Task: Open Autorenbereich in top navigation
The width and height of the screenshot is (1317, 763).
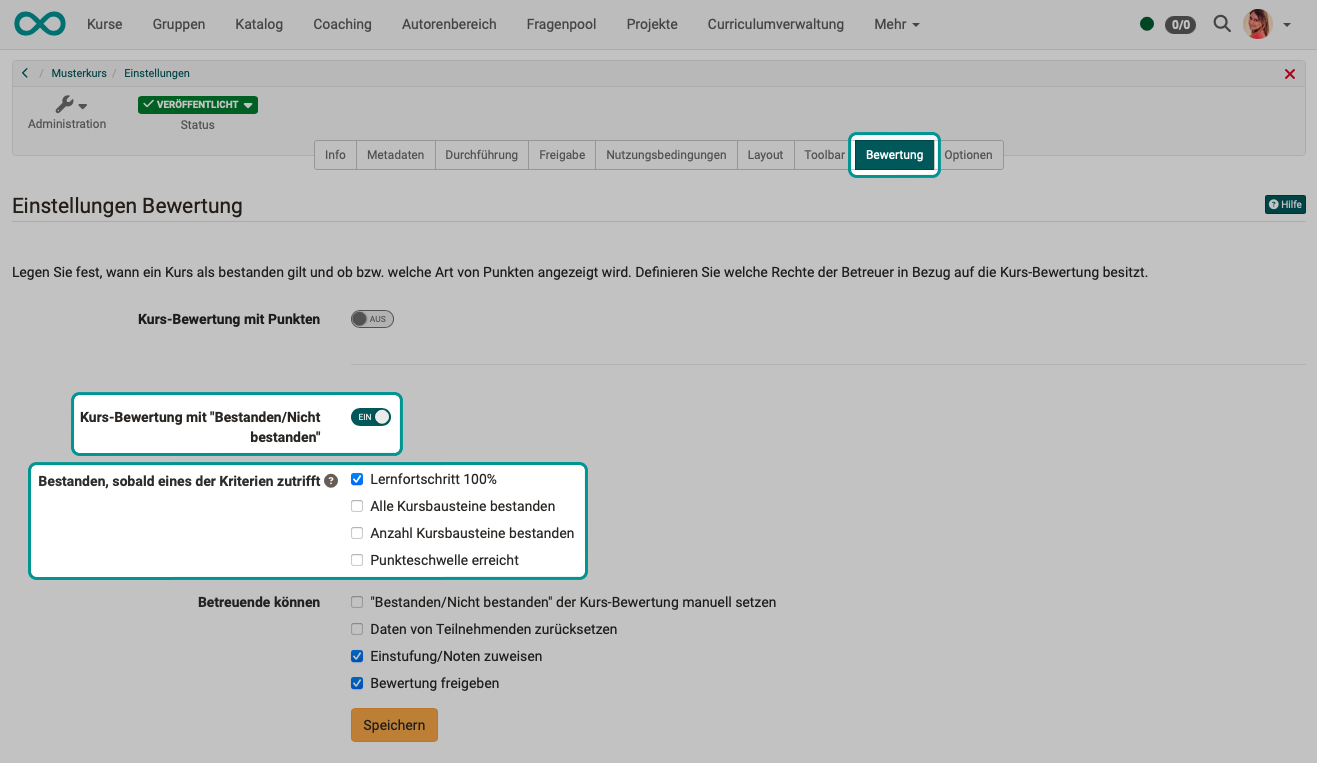Action: (x=449, y=24)
